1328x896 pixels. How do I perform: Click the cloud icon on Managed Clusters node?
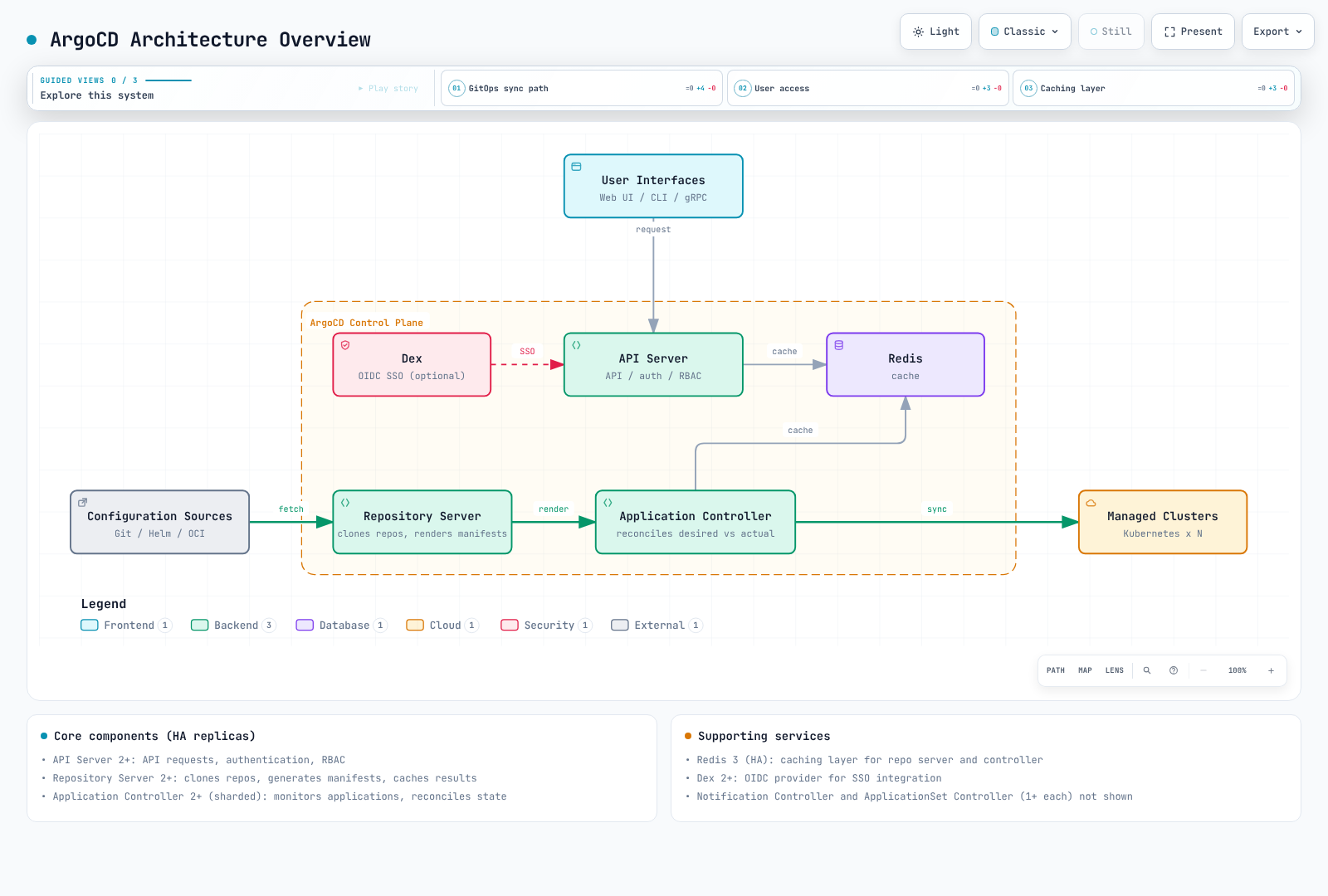click(x=1091, y=503)
